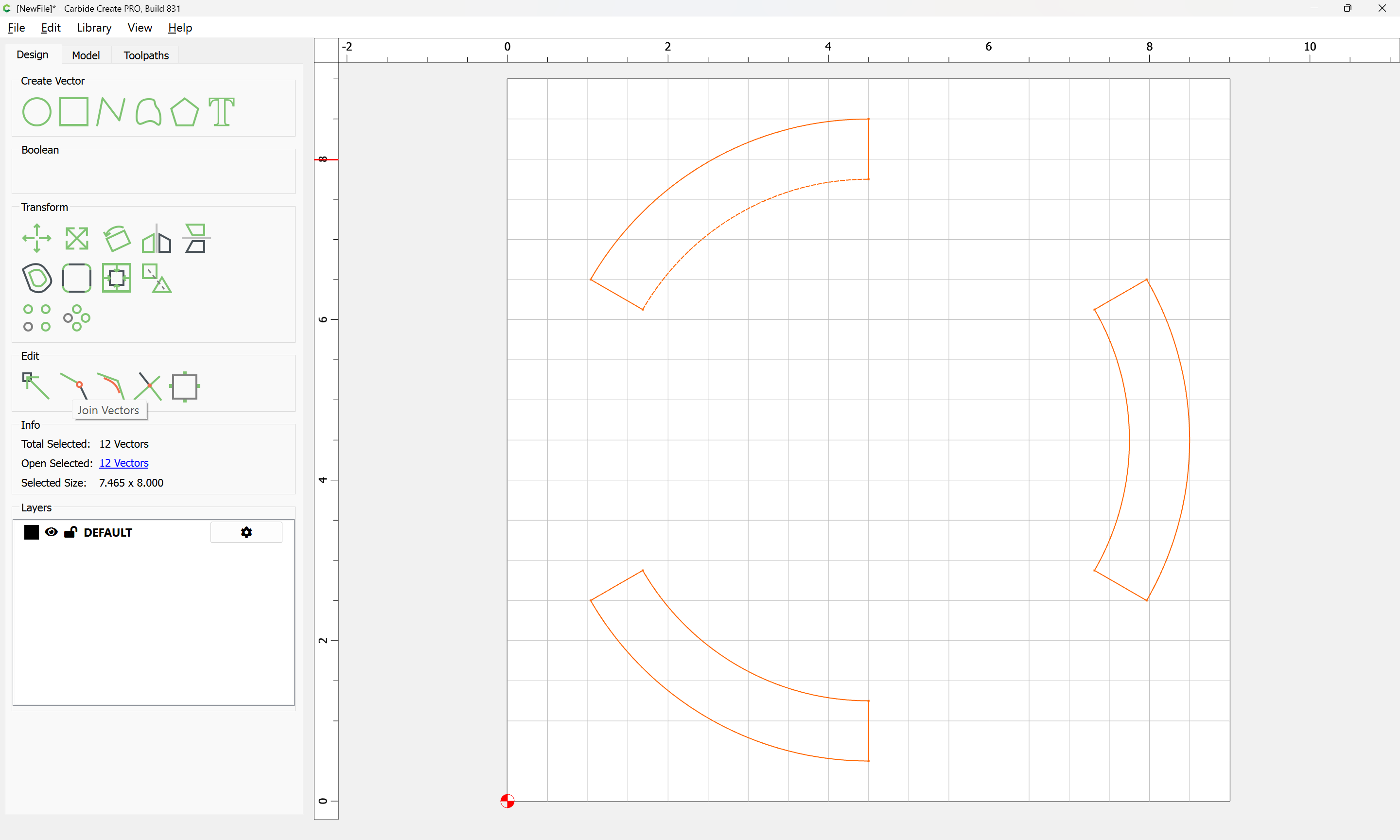1400x840 pixels.
Task: Open the Offset Vectors tool
Action: click(37, 278)
